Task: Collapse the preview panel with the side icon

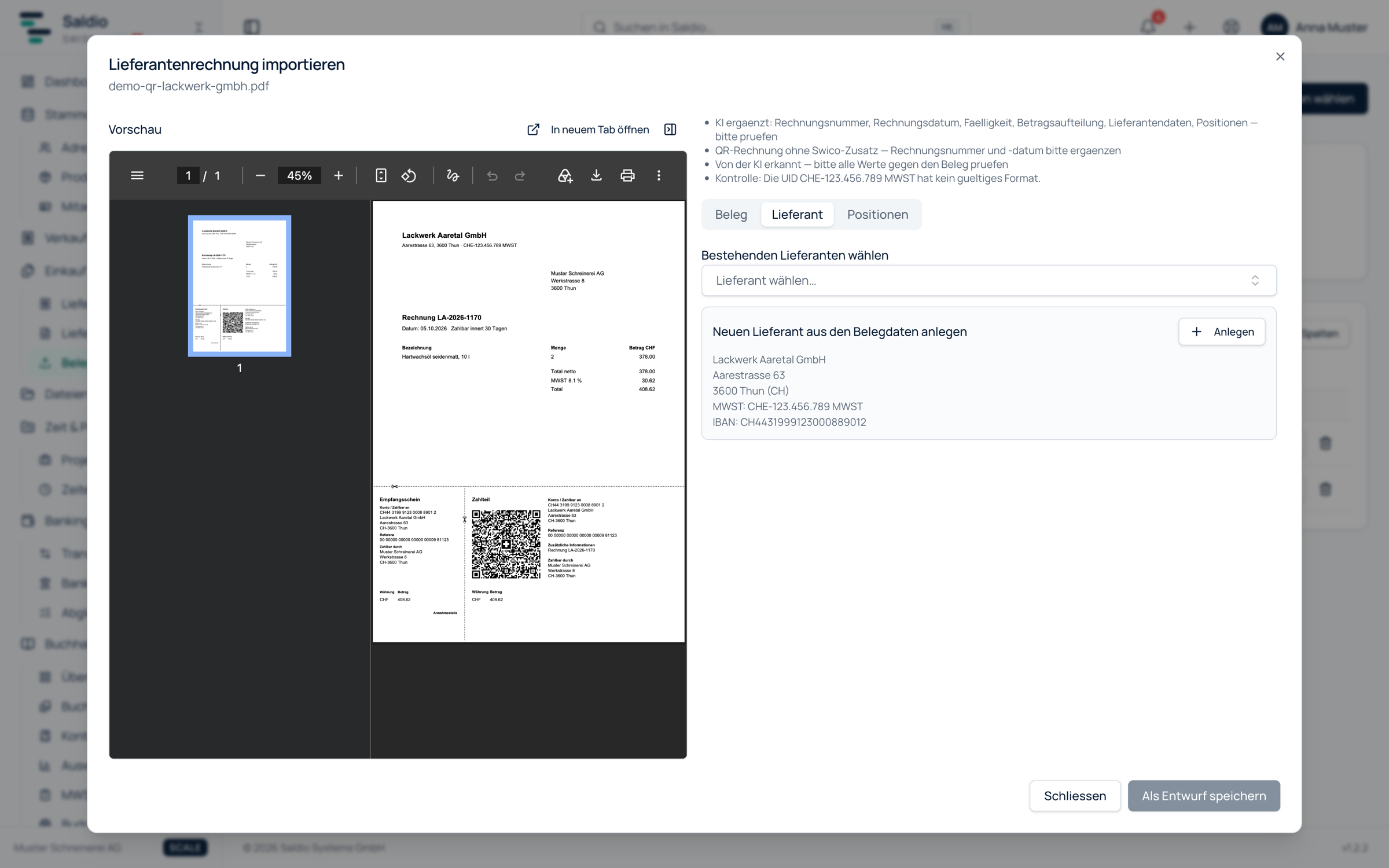Action: (x=670, y=130)
